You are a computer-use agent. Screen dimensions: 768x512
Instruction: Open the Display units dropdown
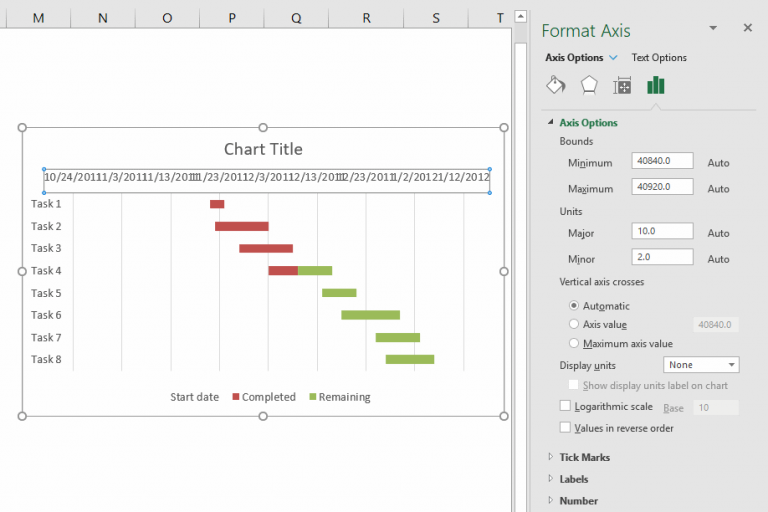[x=701, y=365]
